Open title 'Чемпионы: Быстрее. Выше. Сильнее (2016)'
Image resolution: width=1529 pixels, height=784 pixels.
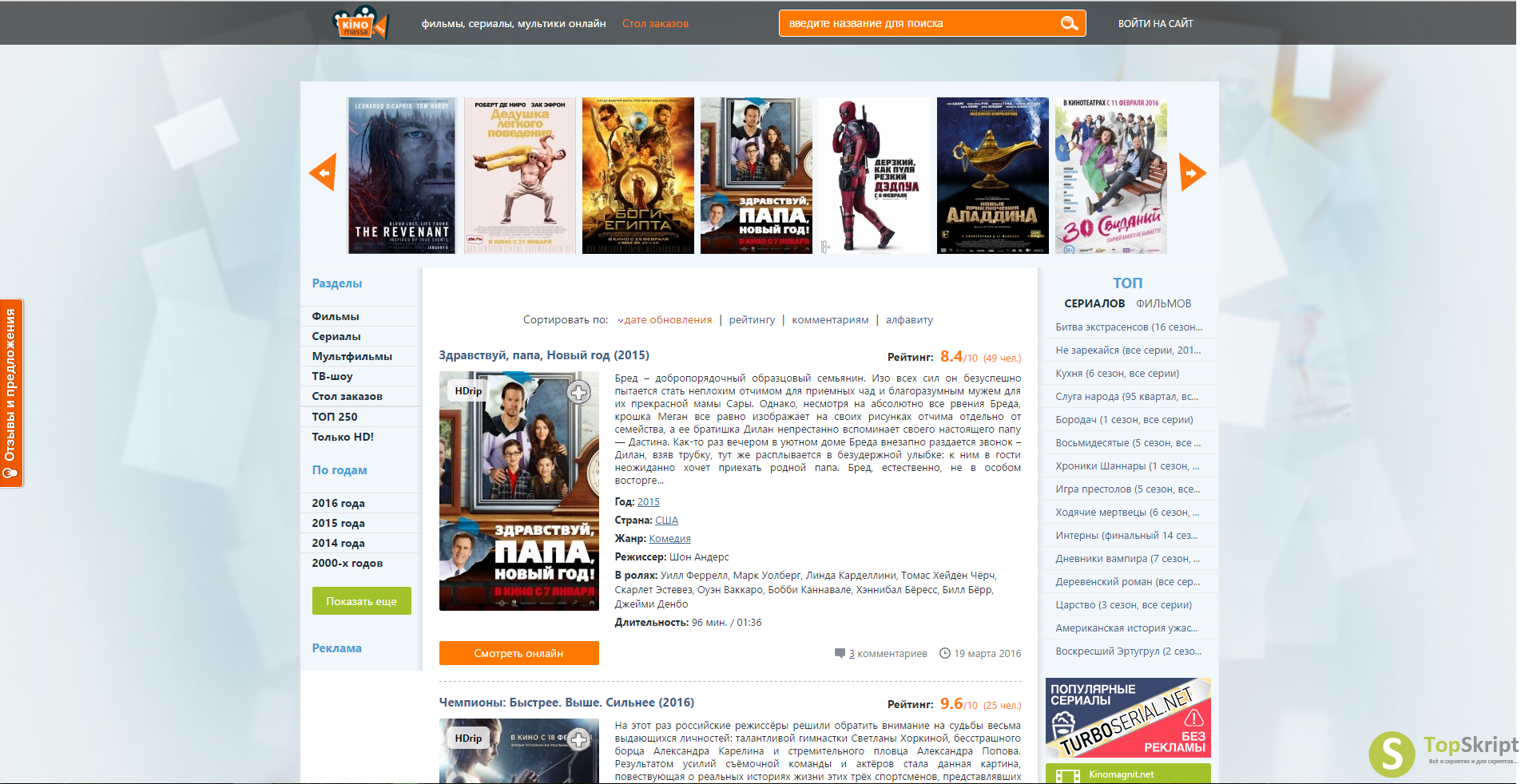pyautogui.click(x=566, y=703)
